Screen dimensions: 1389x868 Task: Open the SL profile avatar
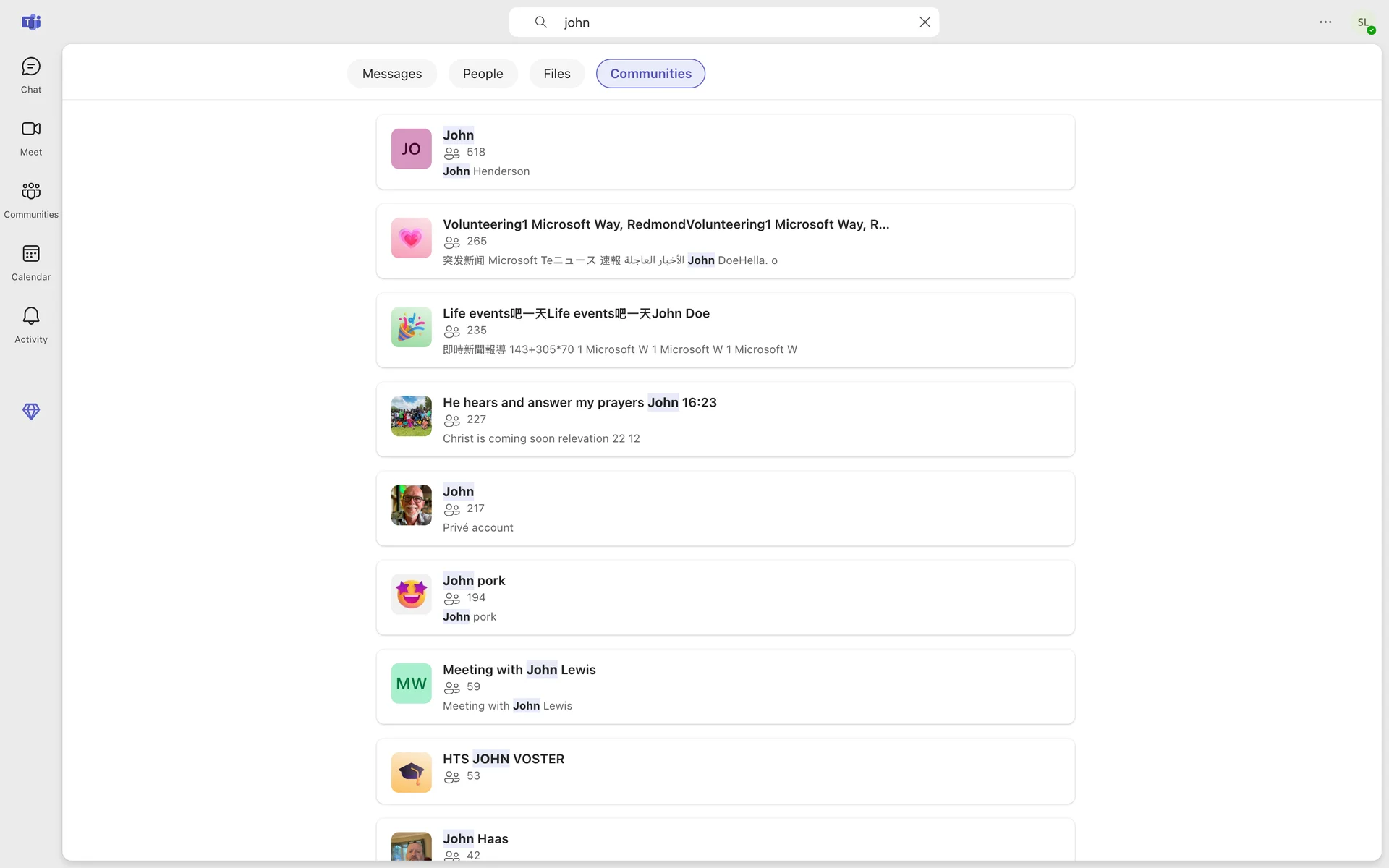coord(1363,22)
